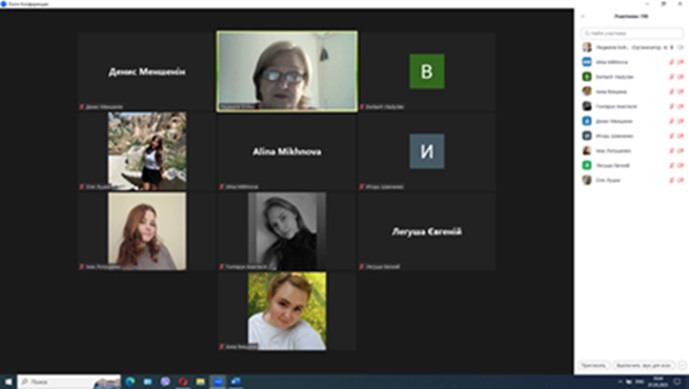Toggle the organizer's video icon in participants list

[680, 47]
